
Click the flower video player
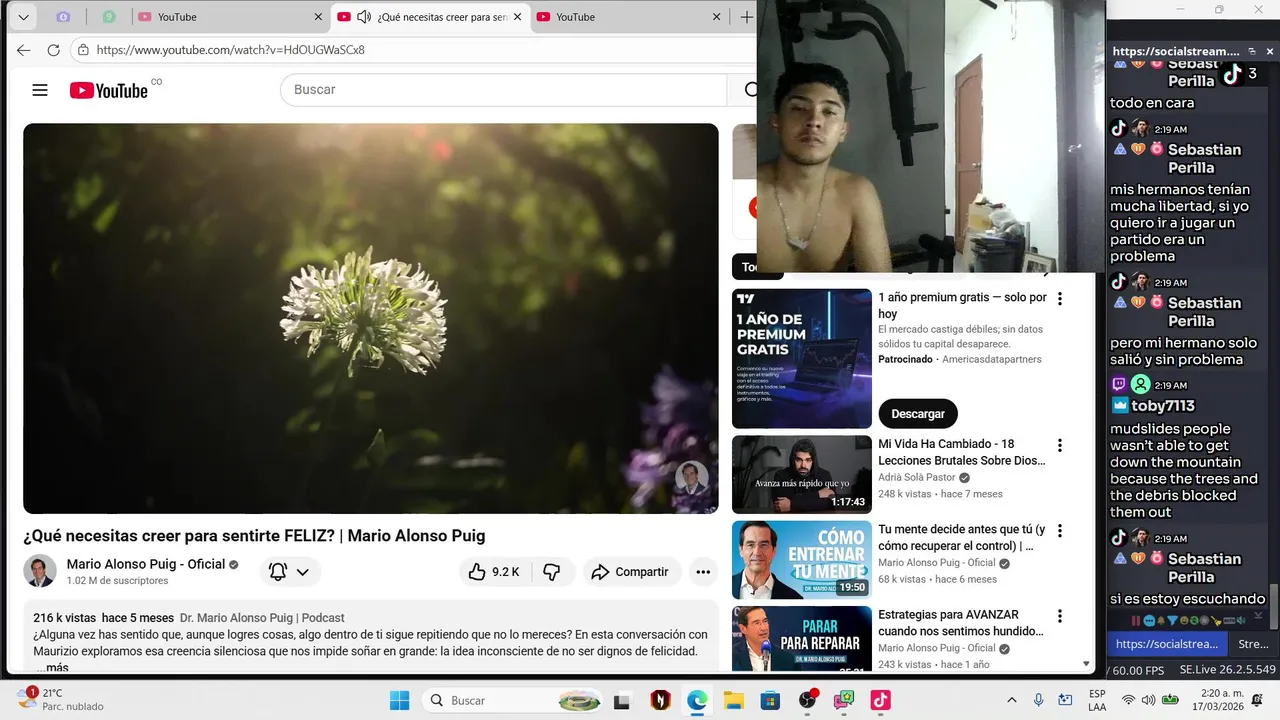371,318
